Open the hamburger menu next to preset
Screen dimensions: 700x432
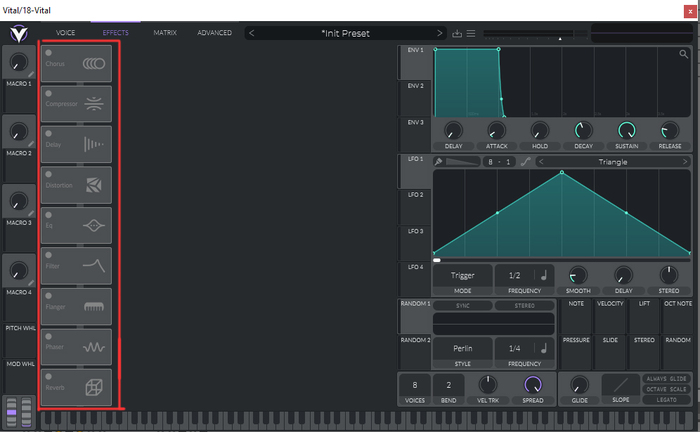[471, 33]
